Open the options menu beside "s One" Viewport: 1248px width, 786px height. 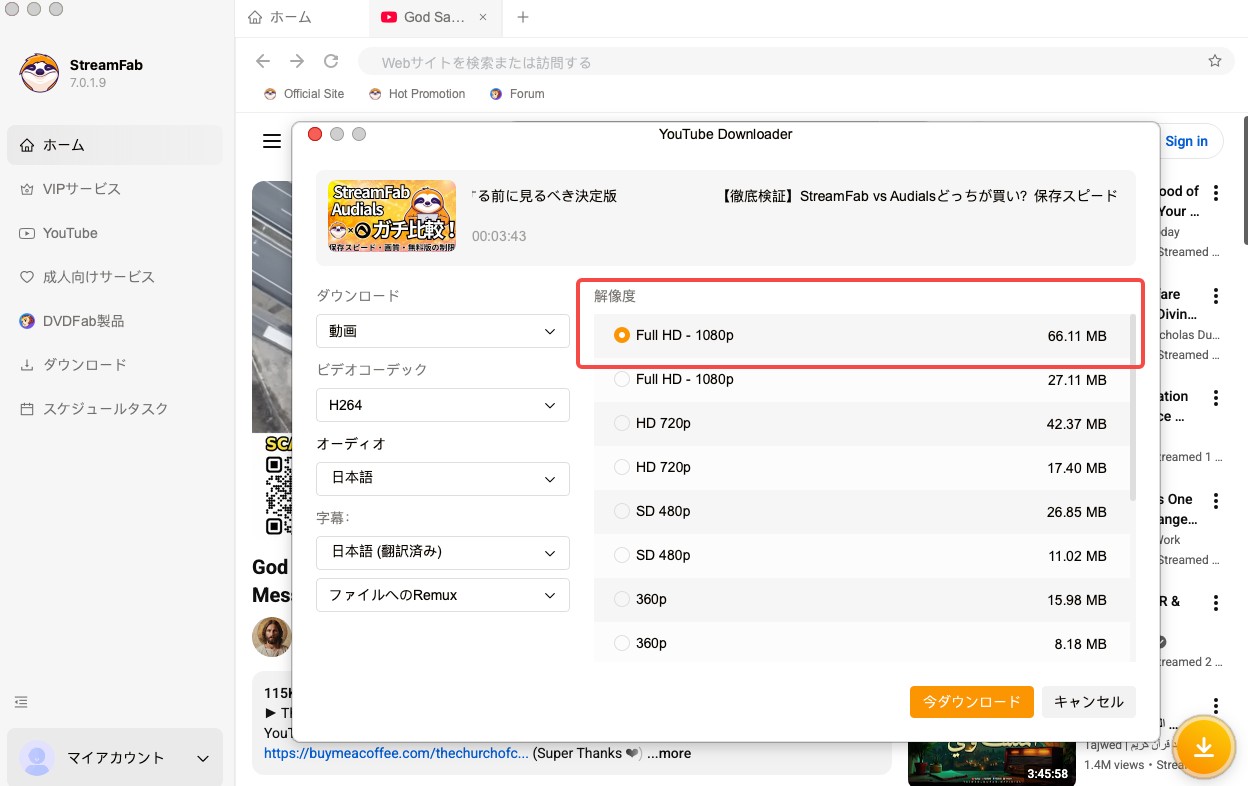(1216, 501)
